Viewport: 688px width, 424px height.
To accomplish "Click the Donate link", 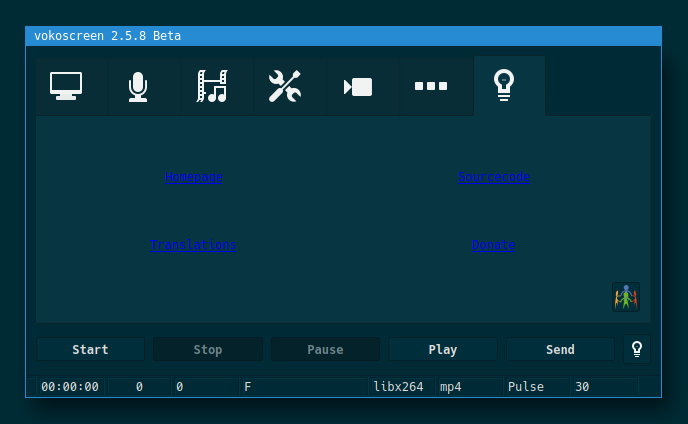I will (494, 244).
